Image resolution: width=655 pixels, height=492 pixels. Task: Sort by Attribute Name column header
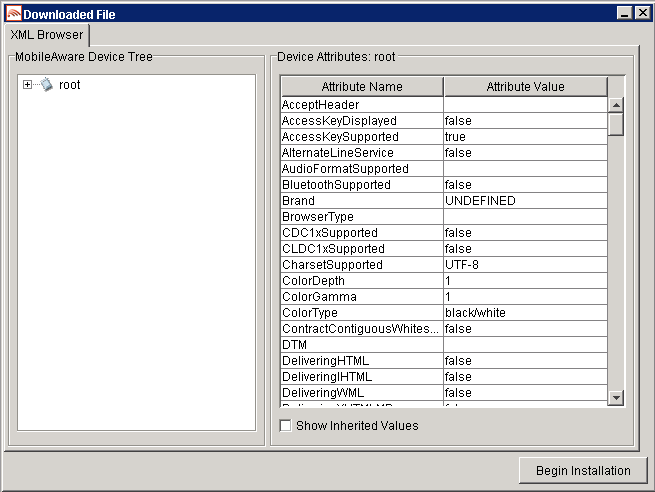pyautogui.click(x=362, y=86)
